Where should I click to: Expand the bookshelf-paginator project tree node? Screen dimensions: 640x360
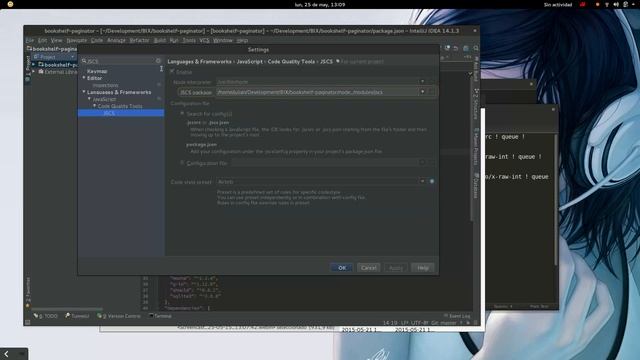click(34, 64)
